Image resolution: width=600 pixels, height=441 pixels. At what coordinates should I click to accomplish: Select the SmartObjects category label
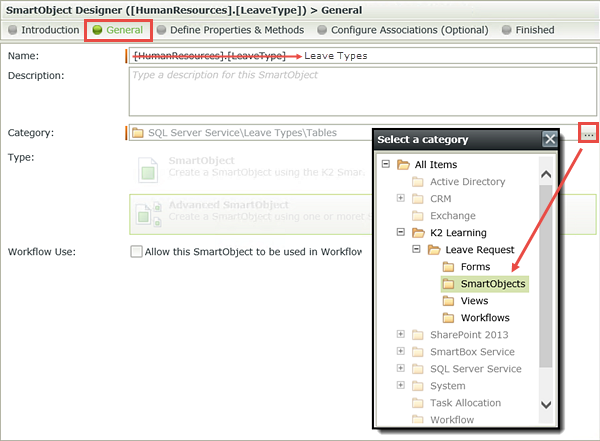tap(493, 284)
